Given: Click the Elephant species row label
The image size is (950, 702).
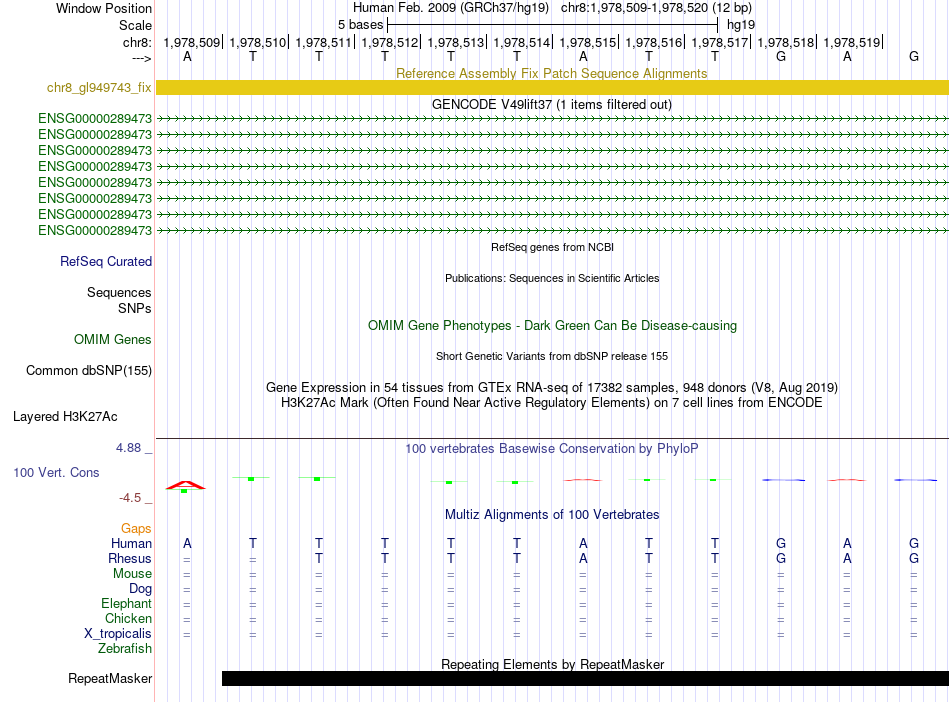Looking at the screenshot, I should tap(126, 603).
